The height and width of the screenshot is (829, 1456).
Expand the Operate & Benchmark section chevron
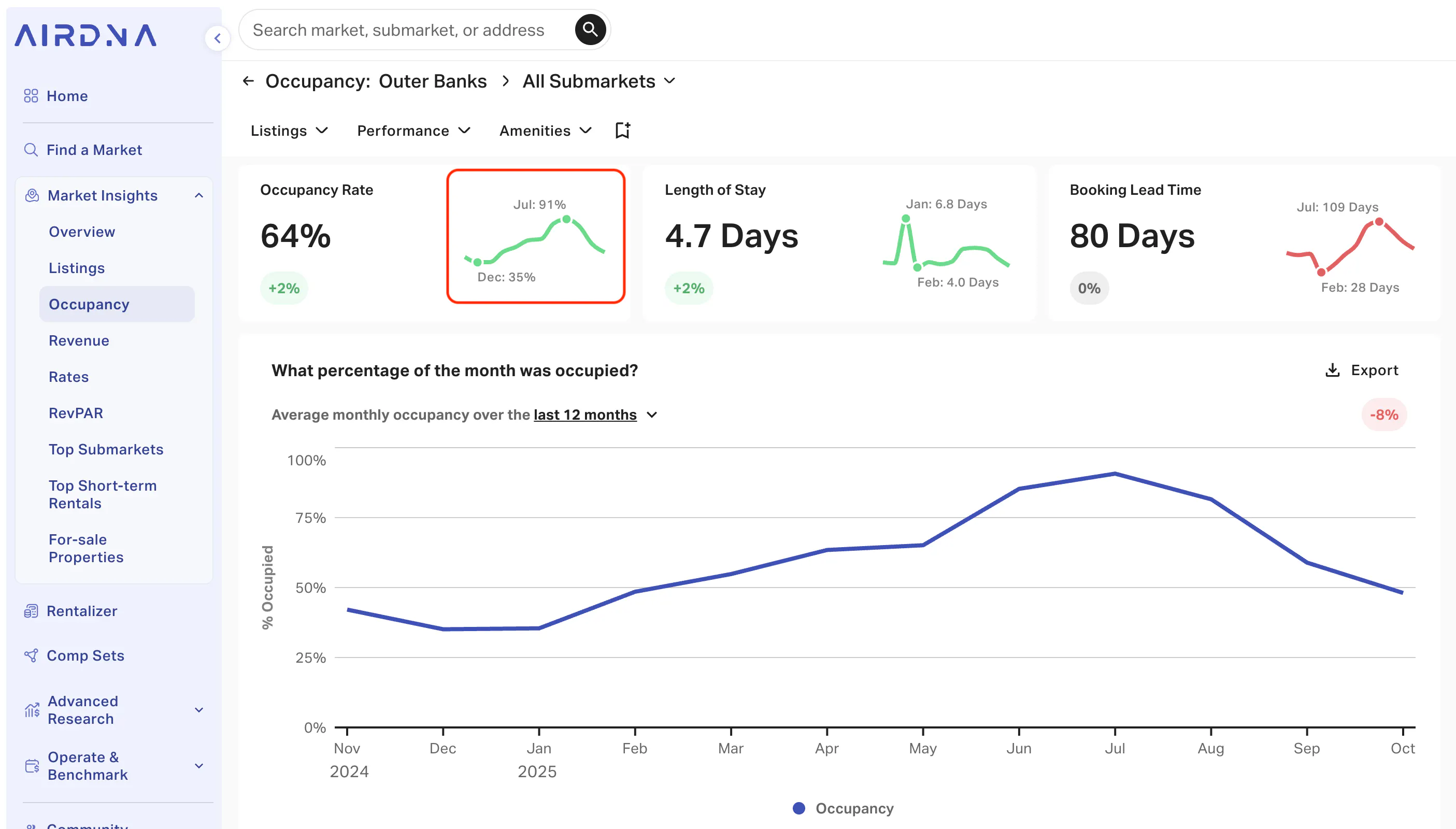[x=199, y=766]
